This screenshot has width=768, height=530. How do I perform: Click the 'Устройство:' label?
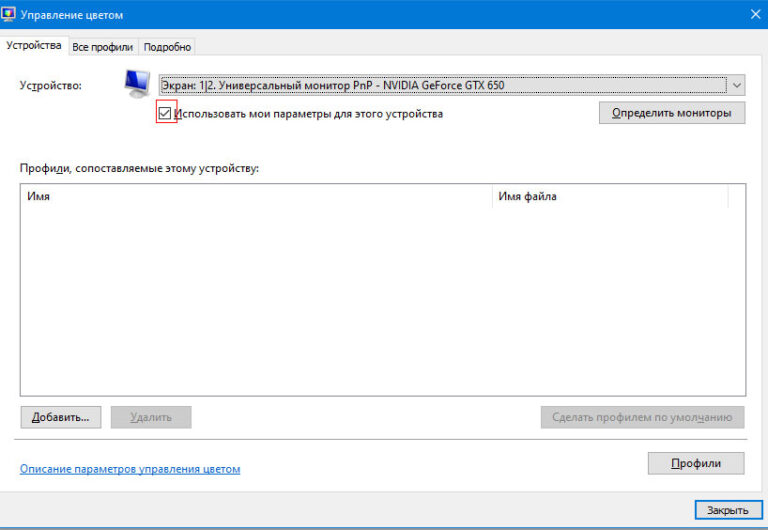click(x=50, y=85)
